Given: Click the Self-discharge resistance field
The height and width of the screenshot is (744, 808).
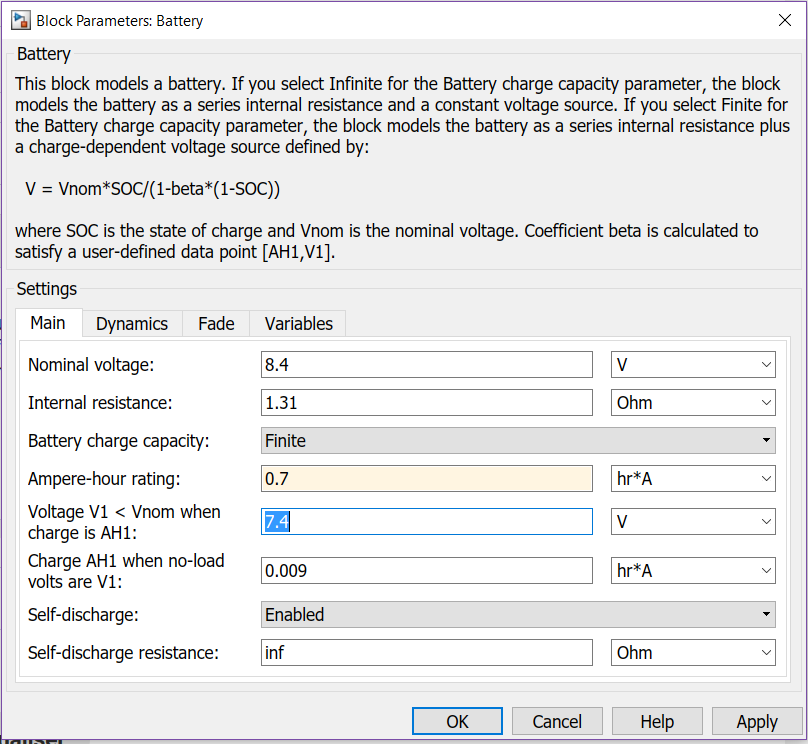Looking at the screenshot, I should [x=426, y=653].
